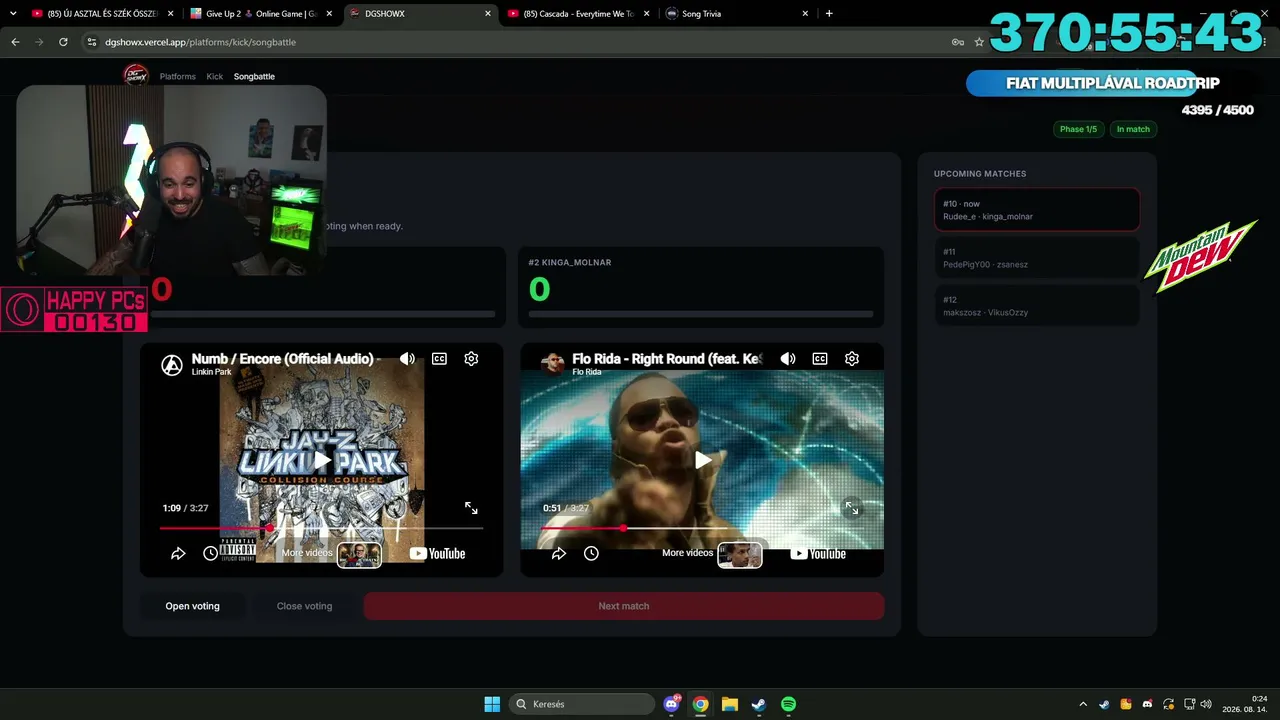The height and width of the screenshot is (720, 1280).
Task: Click the Flo Rida - Right Round title
Action: coord(667,359)
